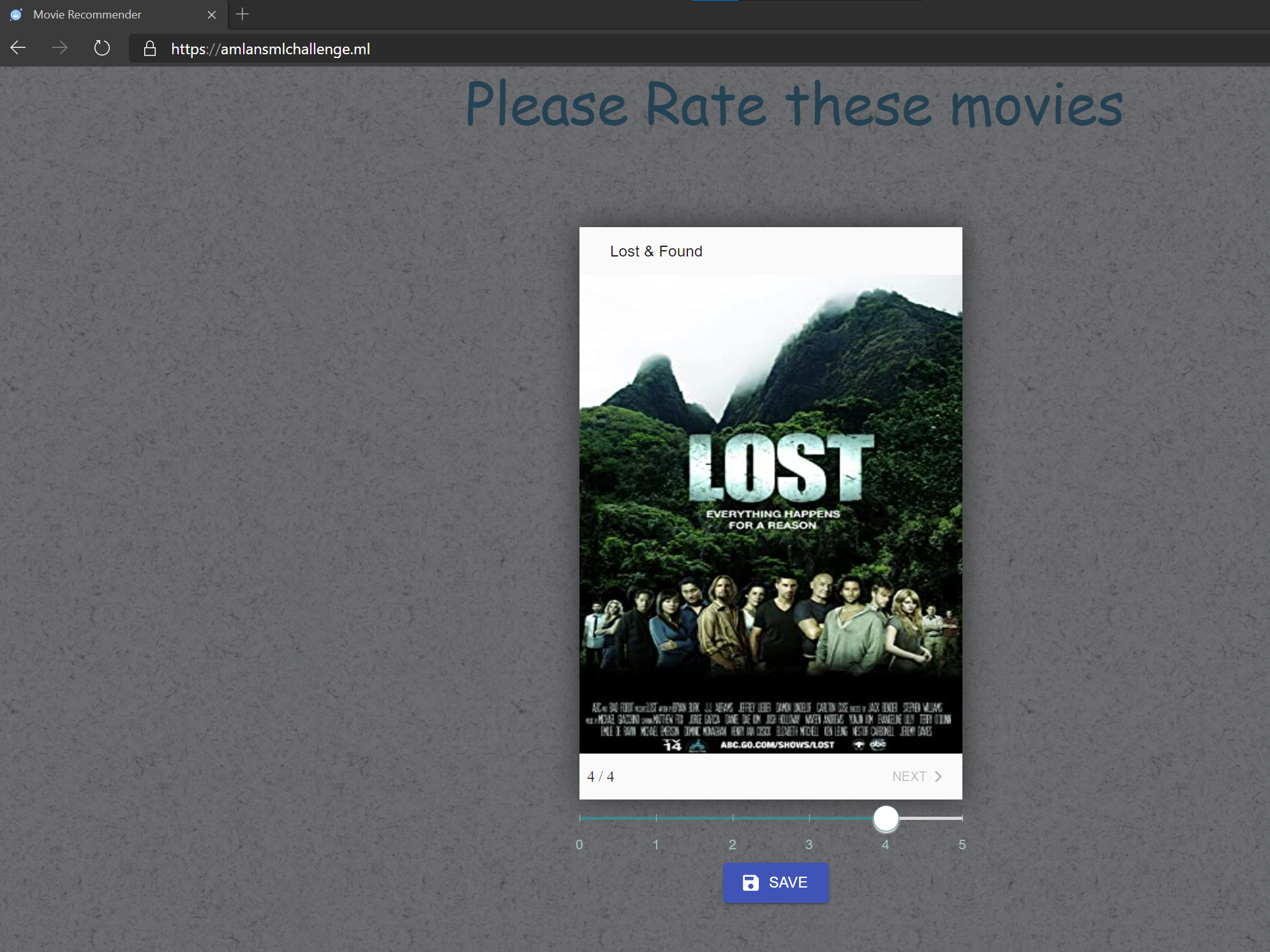The image size is (1270, 952).
Task: Click the browser forward arrow
Action: (x=60, y=48)
